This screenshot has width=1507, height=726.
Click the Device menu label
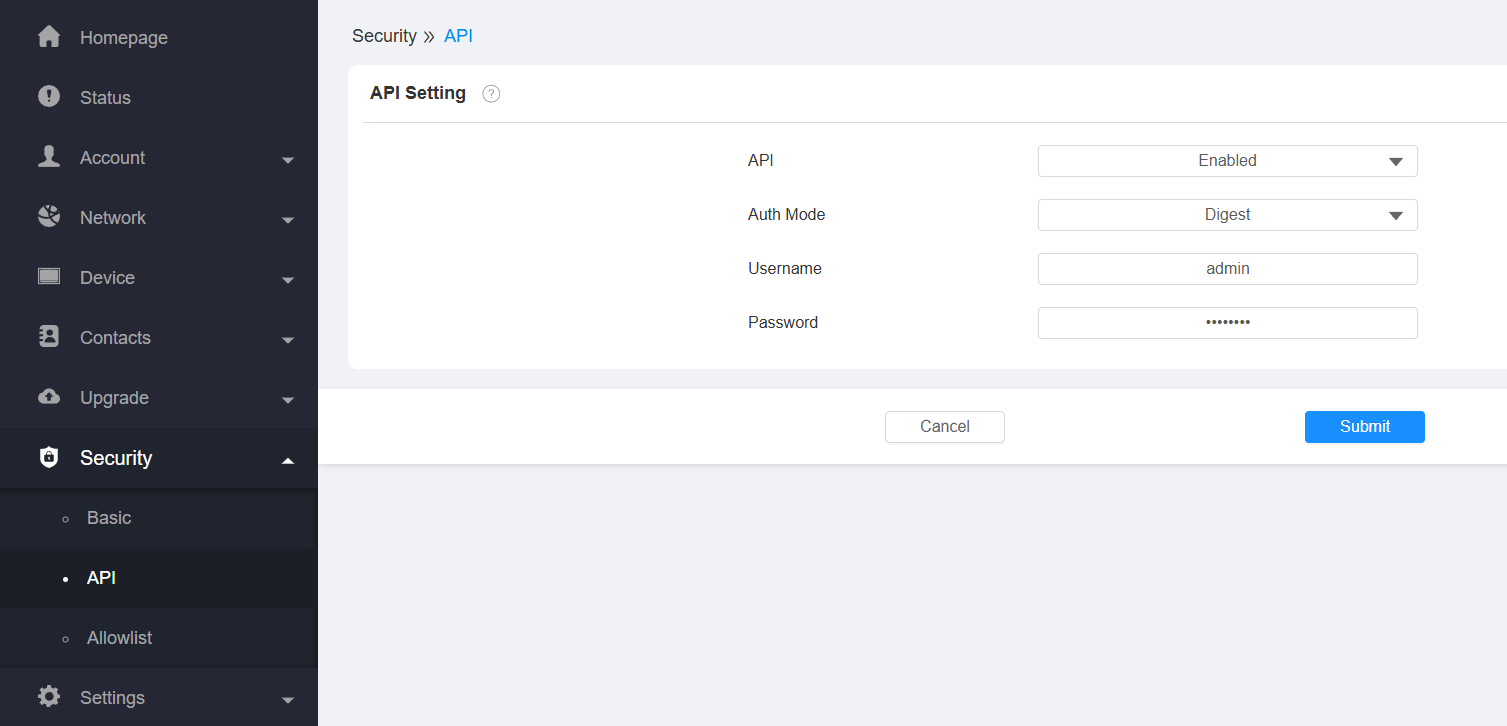(107, 278)
